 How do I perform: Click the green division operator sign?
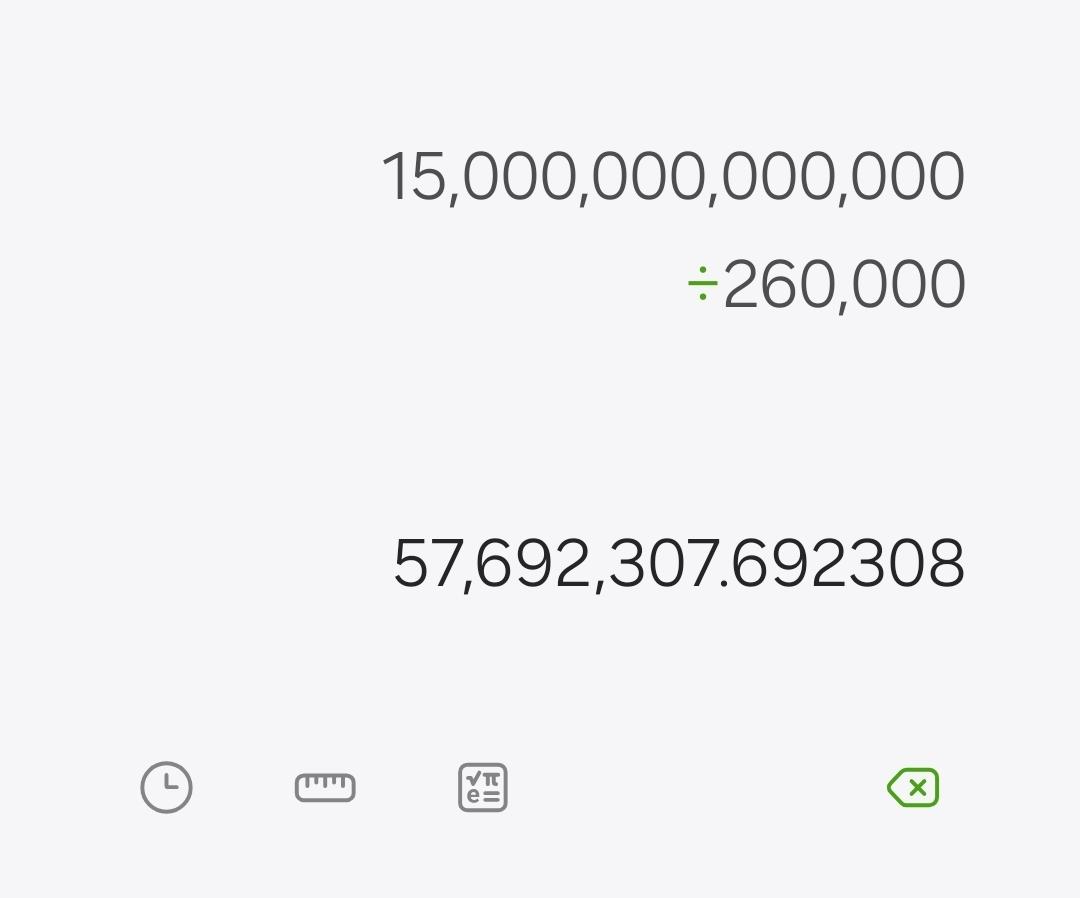[702, 285]
